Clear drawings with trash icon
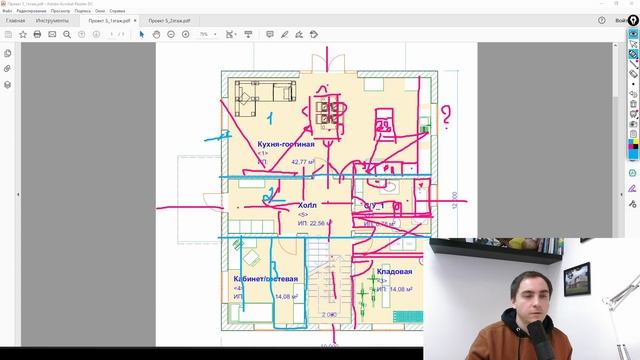This screenshot has height=360, width=640. [633, 104]
